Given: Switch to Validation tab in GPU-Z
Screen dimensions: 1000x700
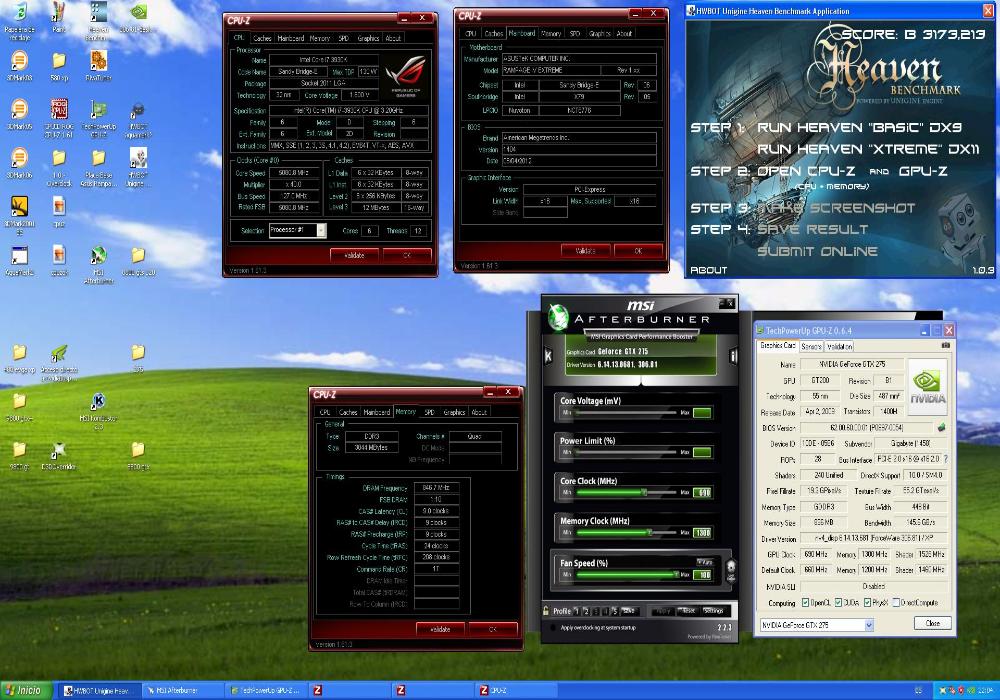Looking at the screenshot, I should click(839, 346).
